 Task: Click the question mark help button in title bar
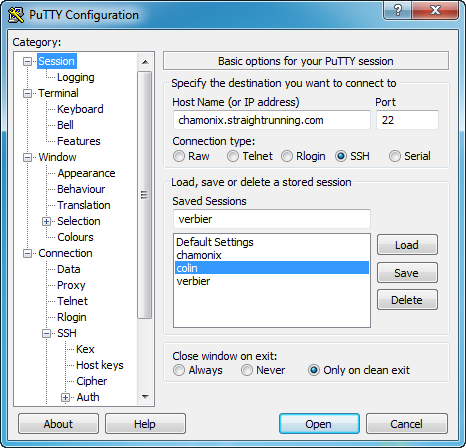[x=397, y=10]
